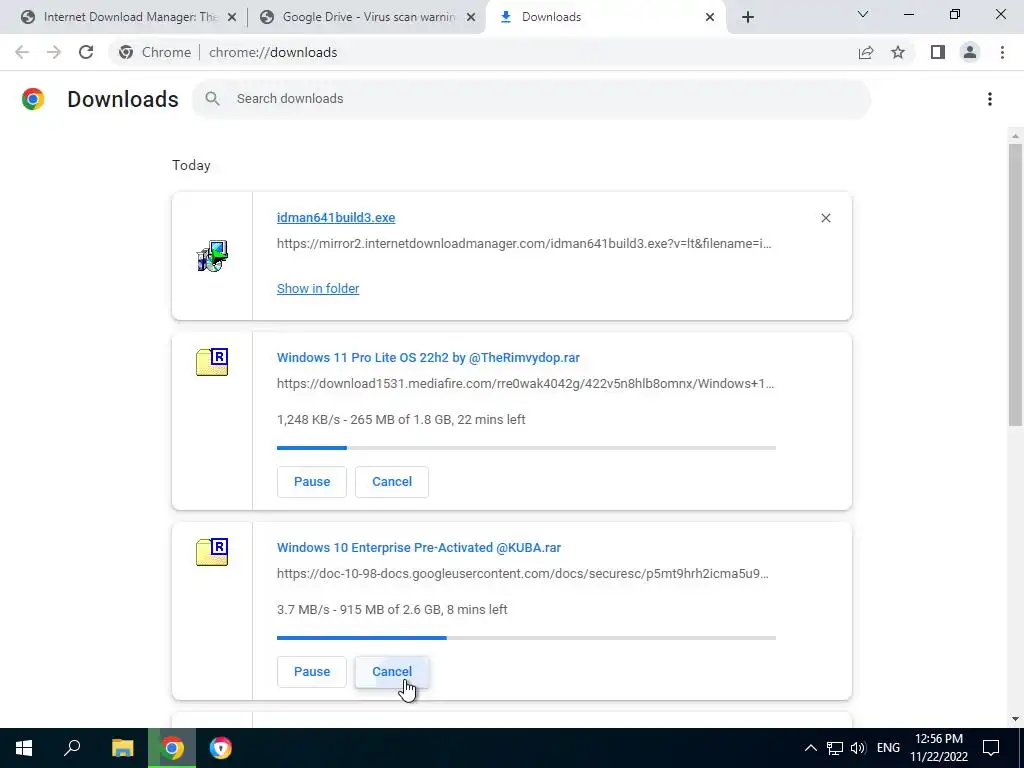This screenshot has height=768, width=1024.
Task: Click Windows 10 Enterprise Pre-Activated filename
Action: (419, 548)
